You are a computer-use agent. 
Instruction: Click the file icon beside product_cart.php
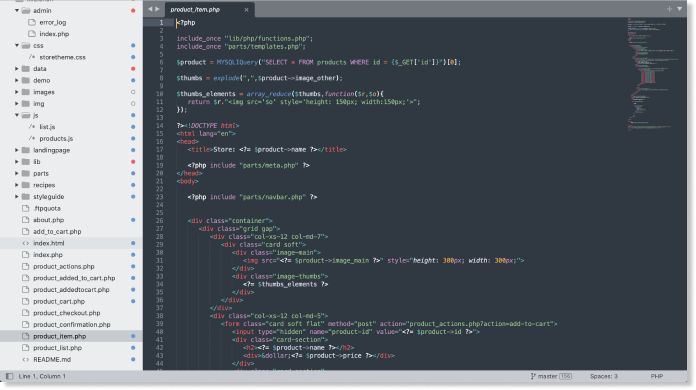(x=25, y=301)
